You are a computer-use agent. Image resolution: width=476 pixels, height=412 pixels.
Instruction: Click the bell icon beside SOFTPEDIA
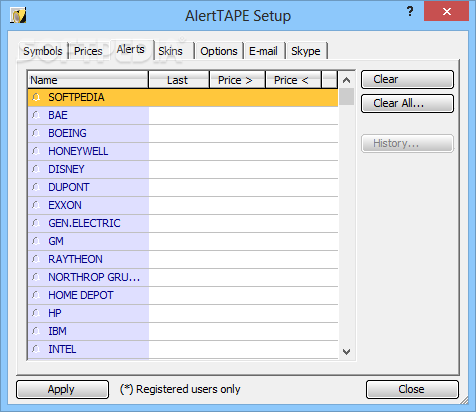(36, 97)
